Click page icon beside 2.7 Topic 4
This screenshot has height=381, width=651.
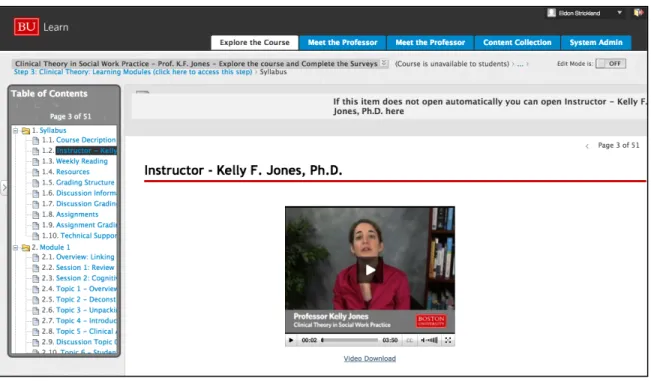coord(36,321)
